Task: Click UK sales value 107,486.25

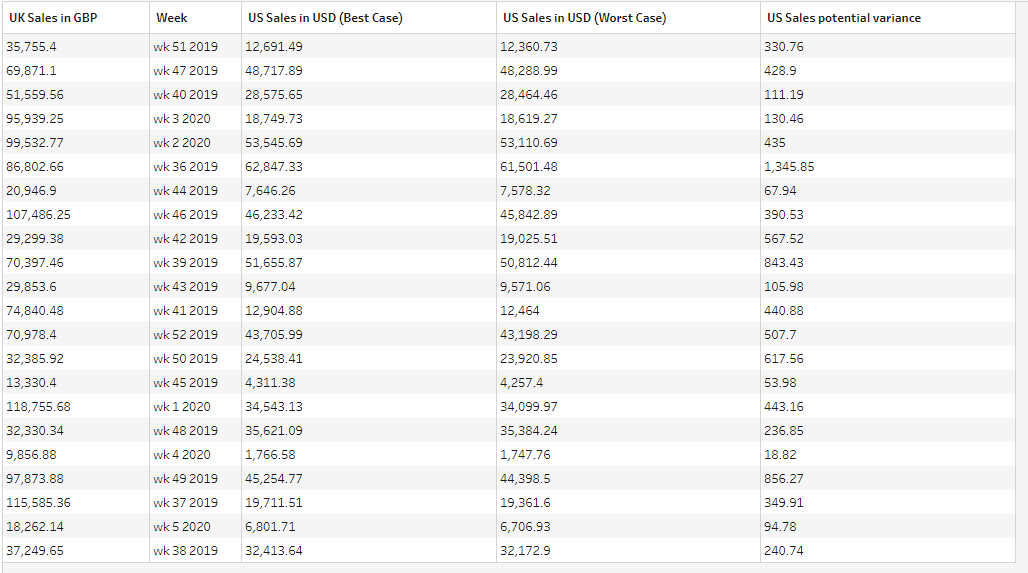Action: click(x=38, y=215)
